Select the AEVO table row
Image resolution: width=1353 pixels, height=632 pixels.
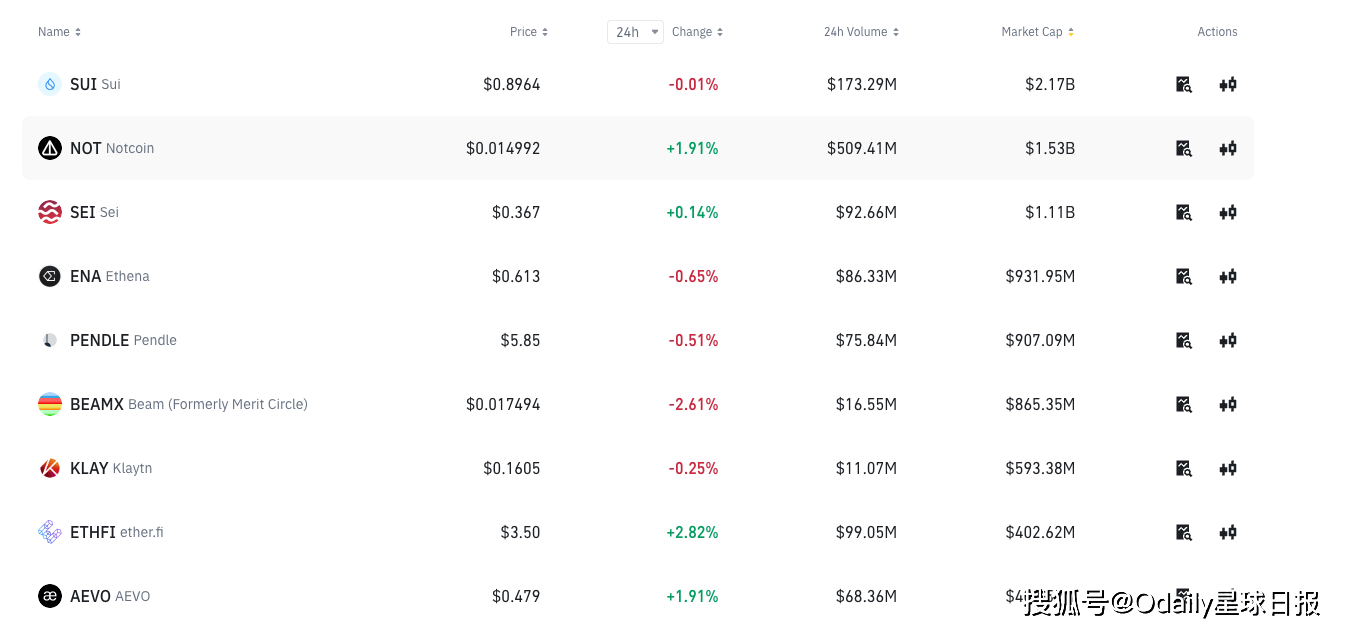tap(300, 596)
